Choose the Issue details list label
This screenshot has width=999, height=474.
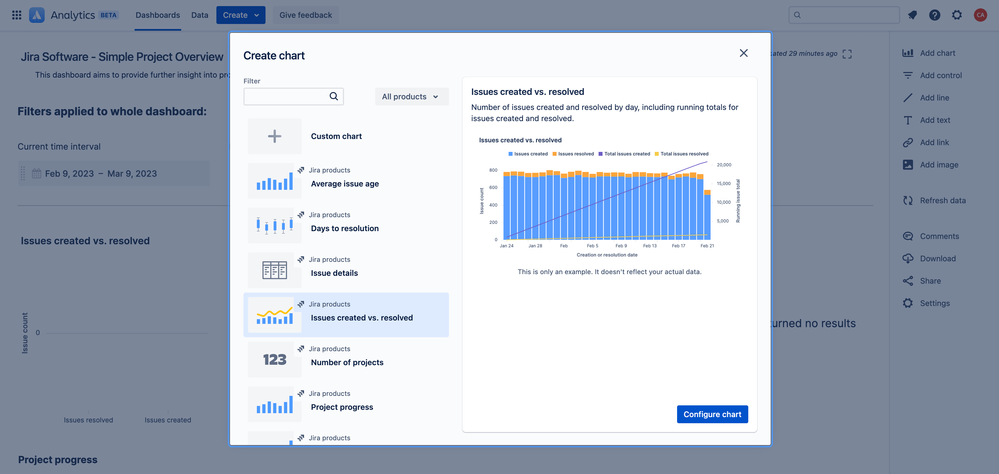coord(334,273)
